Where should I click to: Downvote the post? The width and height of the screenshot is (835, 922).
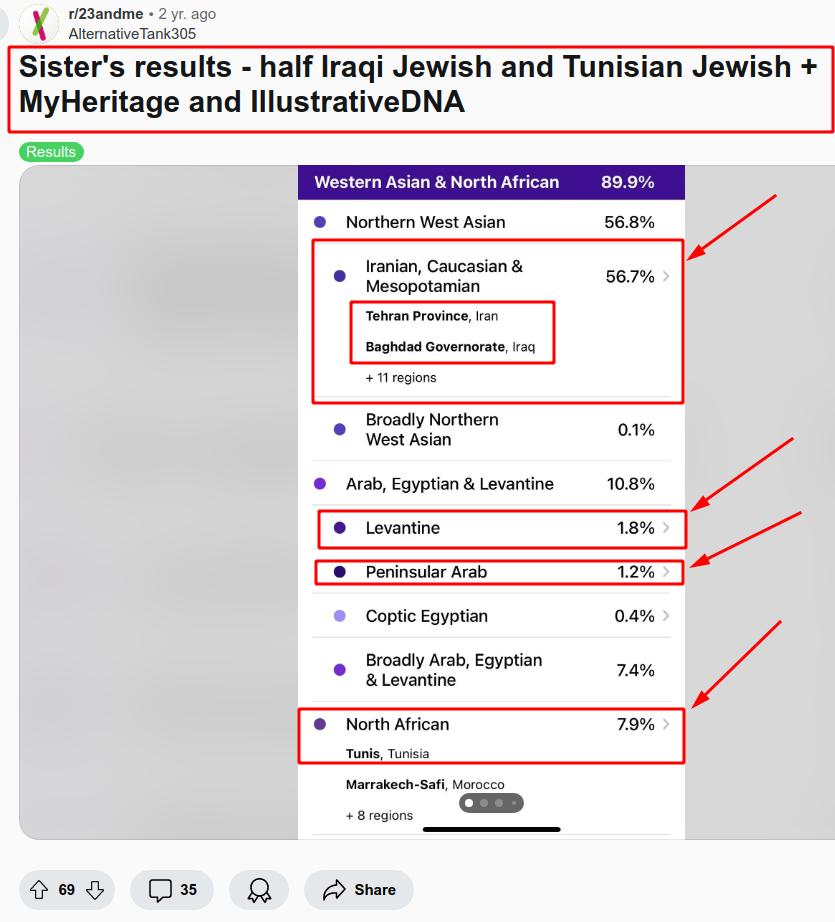click(x=95, y=890)
